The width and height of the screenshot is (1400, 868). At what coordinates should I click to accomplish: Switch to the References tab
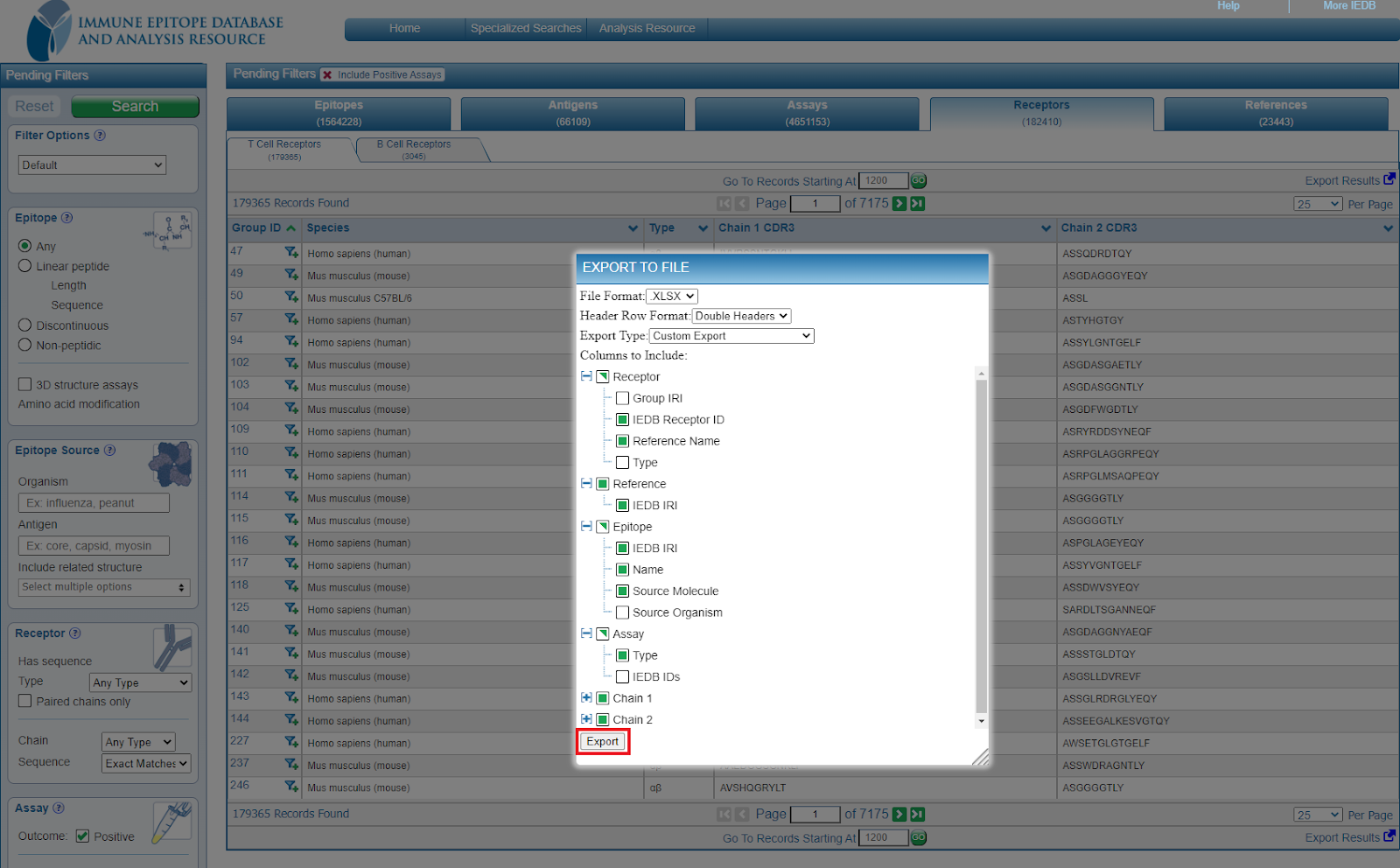[x=1276, y=114]
